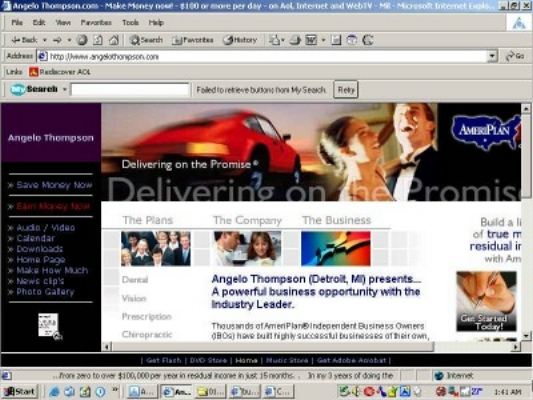Open the Search pane from toolbar
This screenshot has height=400, width=533.
145,40
